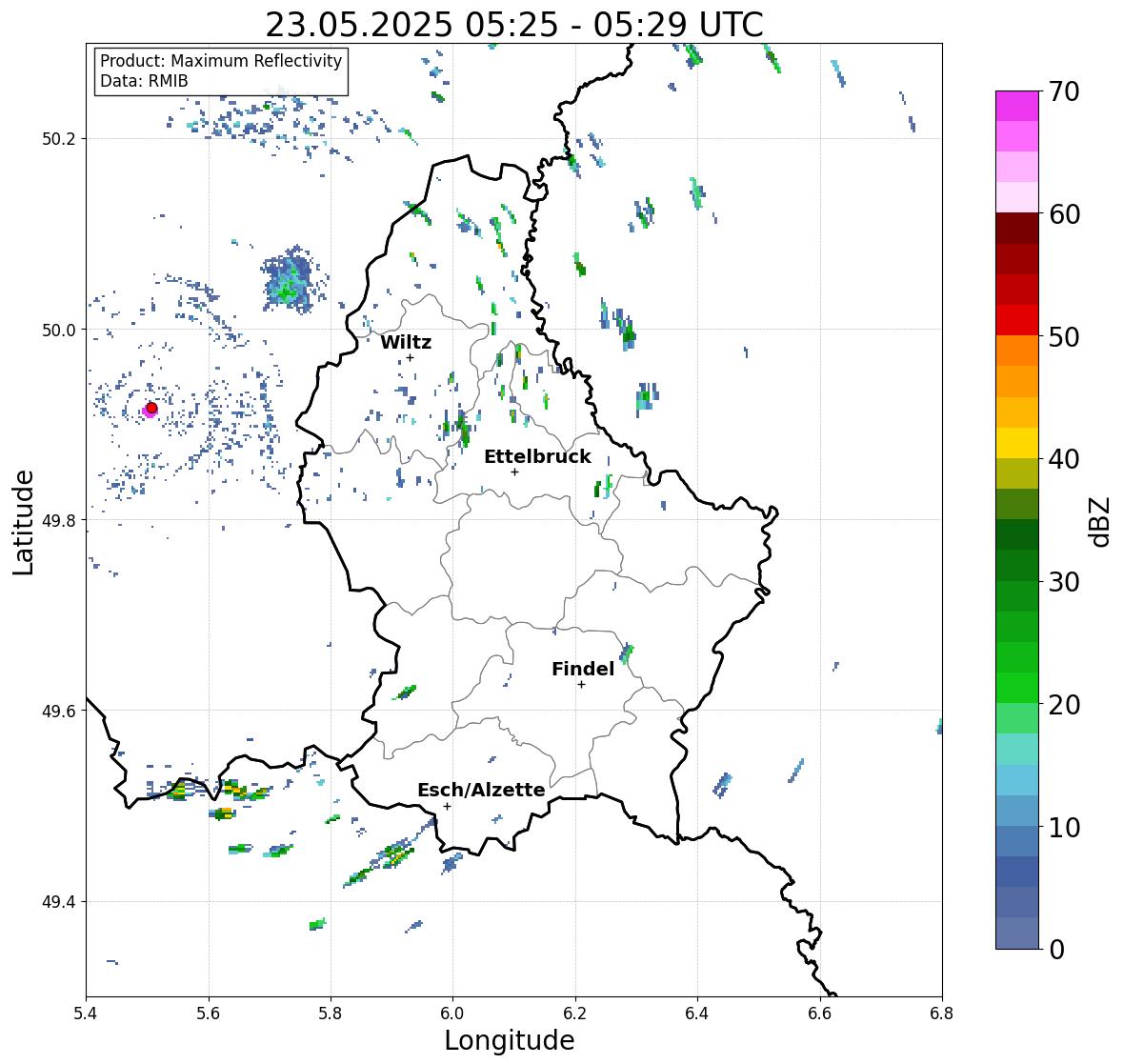Click the latitude tick label 49.4
Image resolution: width=1123 pixels, height=1064 pixels.
(59, 901)
